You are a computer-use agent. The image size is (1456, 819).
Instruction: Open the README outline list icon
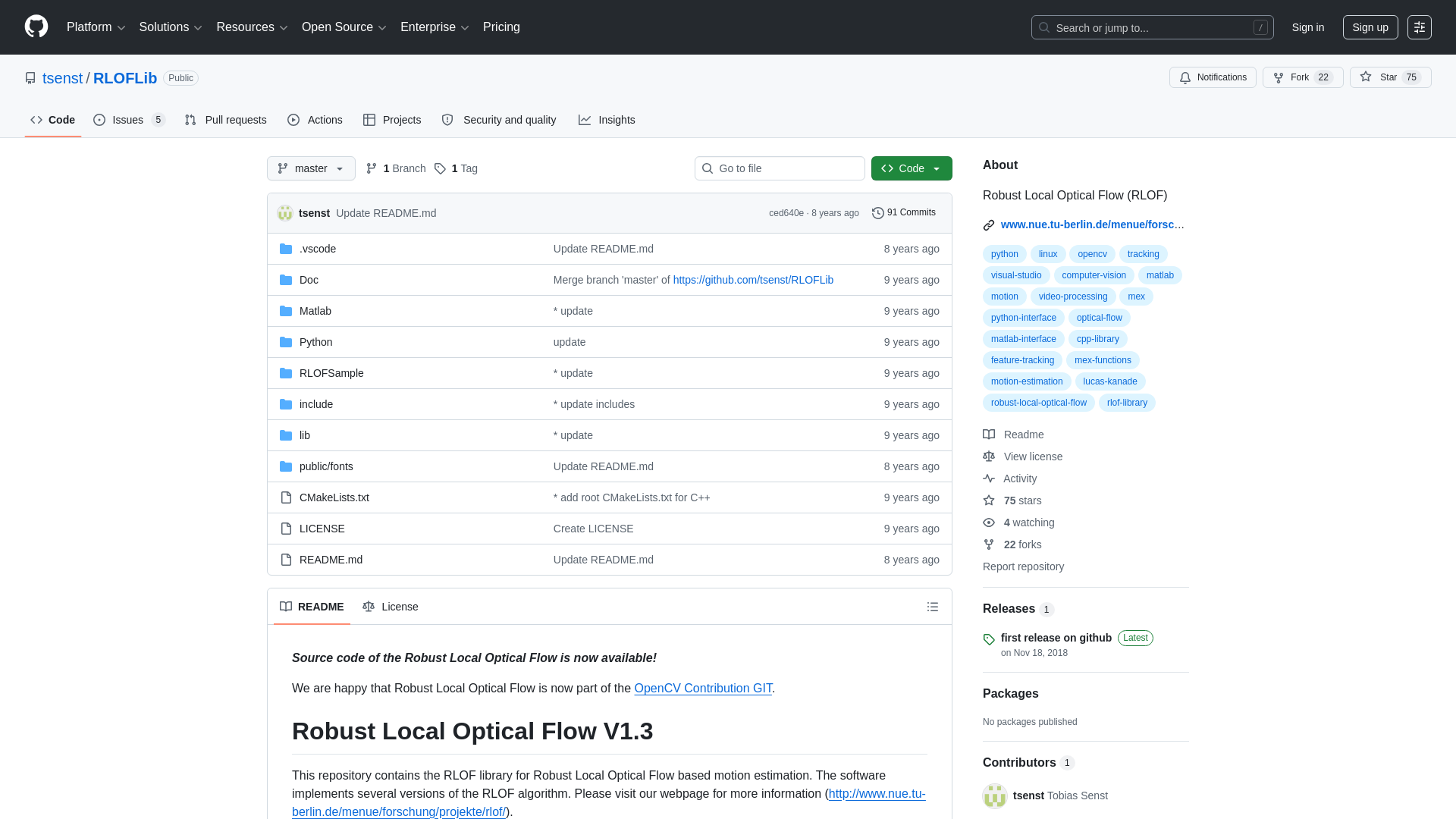click(x=933, y=607)
